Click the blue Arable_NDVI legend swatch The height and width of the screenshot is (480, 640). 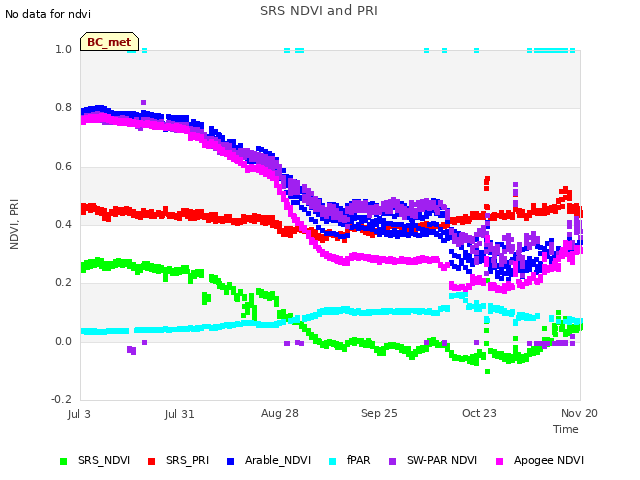tap(230, 461)
